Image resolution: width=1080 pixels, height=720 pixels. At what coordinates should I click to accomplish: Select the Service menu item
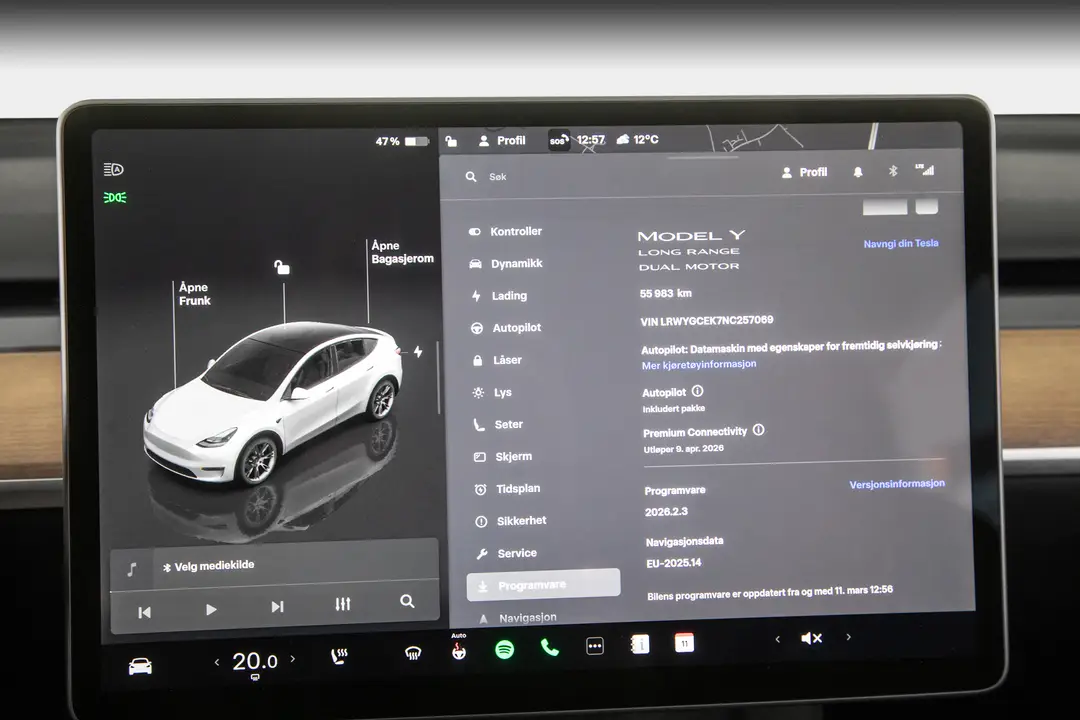tap(507, 553)
